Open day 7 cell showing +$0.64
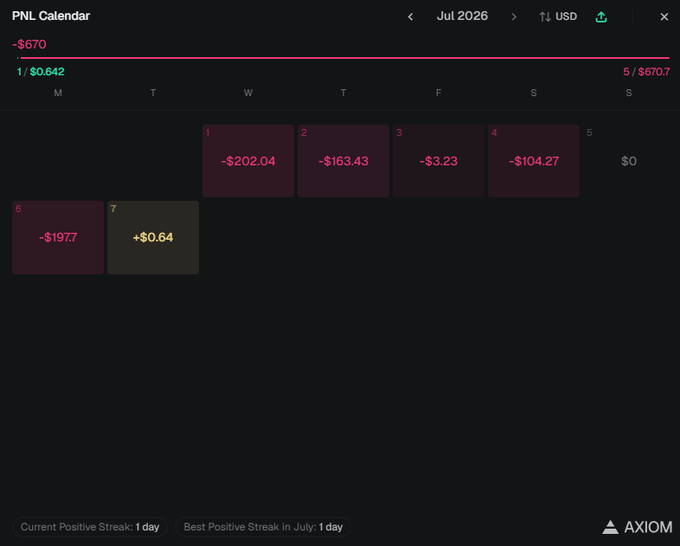The height and width of the screenshot is (546, 680). (153, 237)
